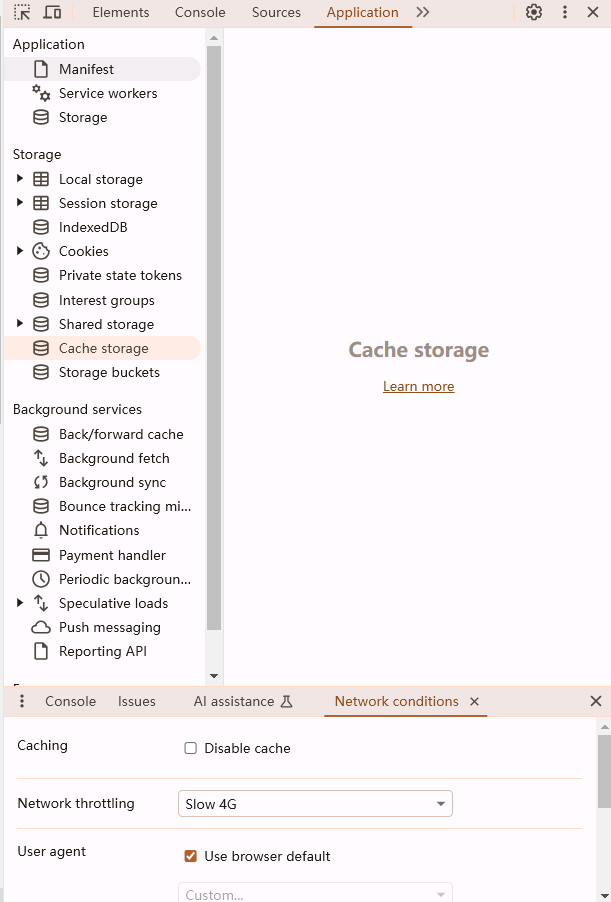This screenshot has height=902, width=611.
Task: Click the Service workers gears icon
Action: [x=41, y=93]
